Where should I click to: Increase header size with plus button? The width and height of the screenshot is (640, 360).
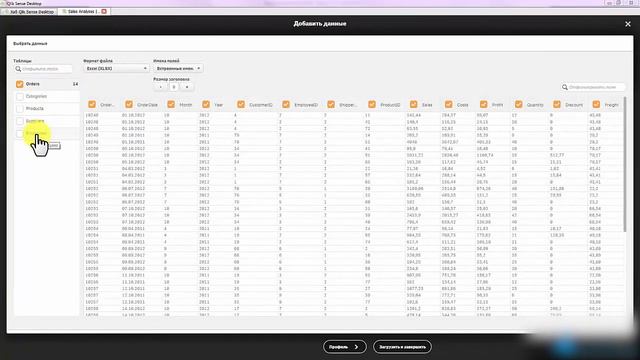click(187, 87)
